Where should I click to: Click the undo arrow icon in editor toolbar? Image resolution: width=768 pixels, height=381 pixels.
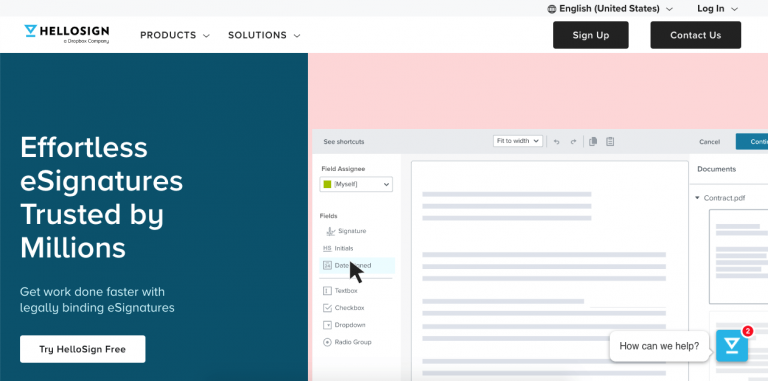tap(556, 142)
